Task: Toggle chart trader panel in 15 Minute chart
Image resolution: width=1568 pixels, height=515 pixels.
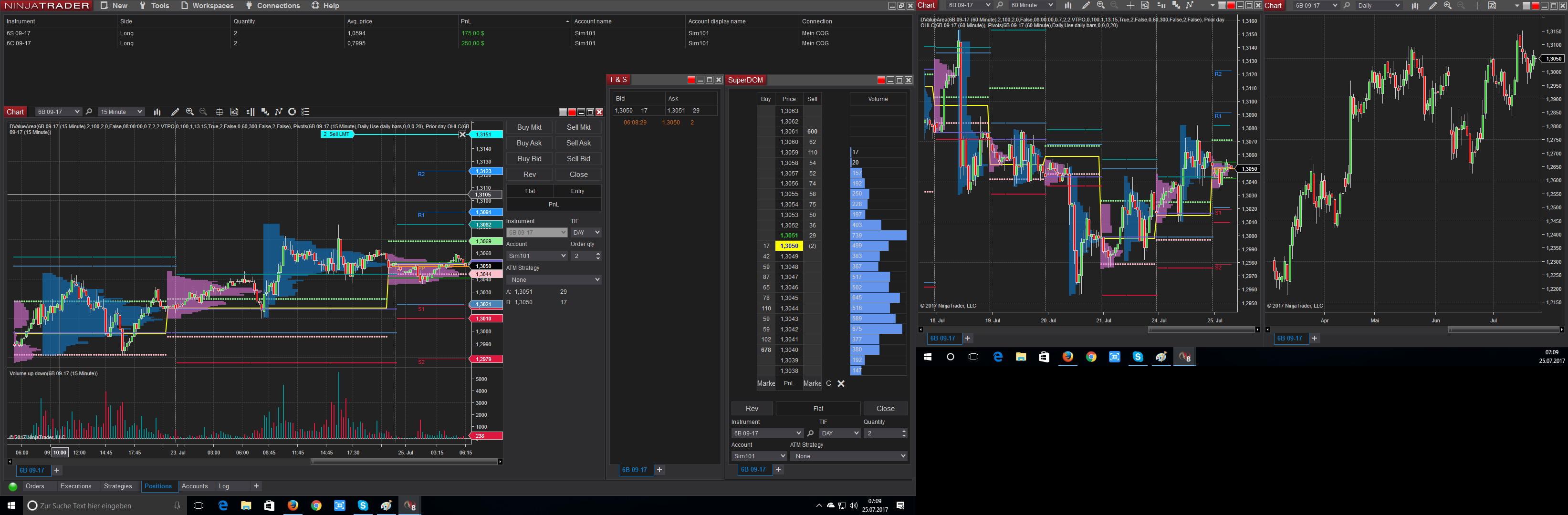Action: pos(250,112)
